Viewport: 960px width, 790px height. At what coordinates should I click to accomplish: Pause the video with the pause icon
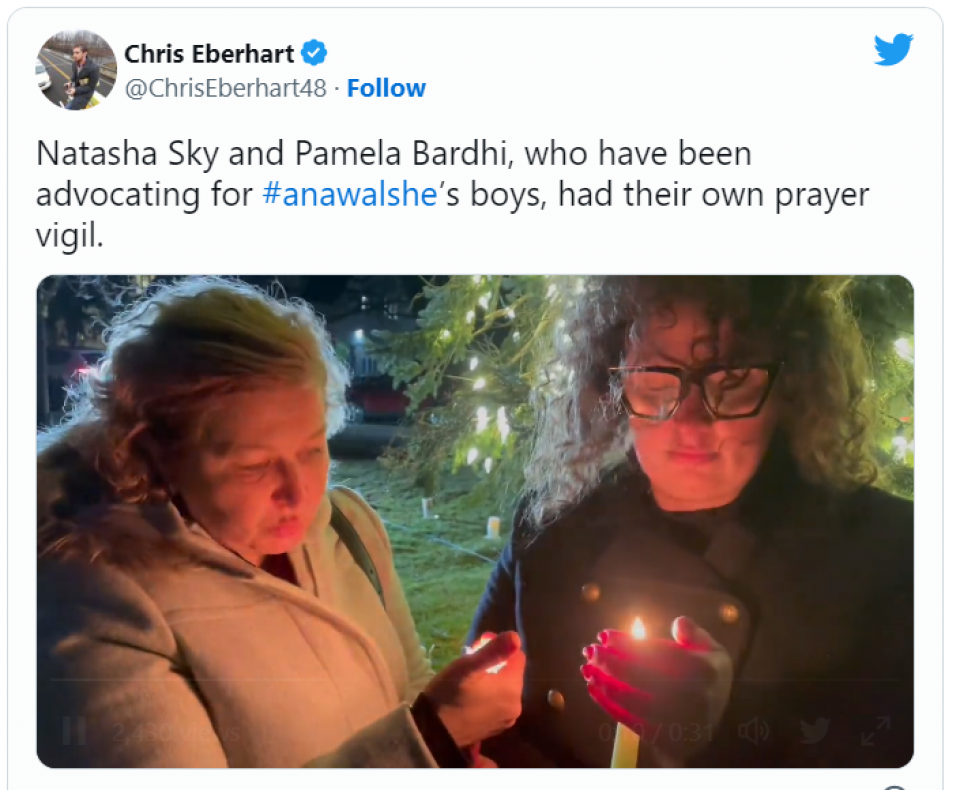click(x=75, y=731)
